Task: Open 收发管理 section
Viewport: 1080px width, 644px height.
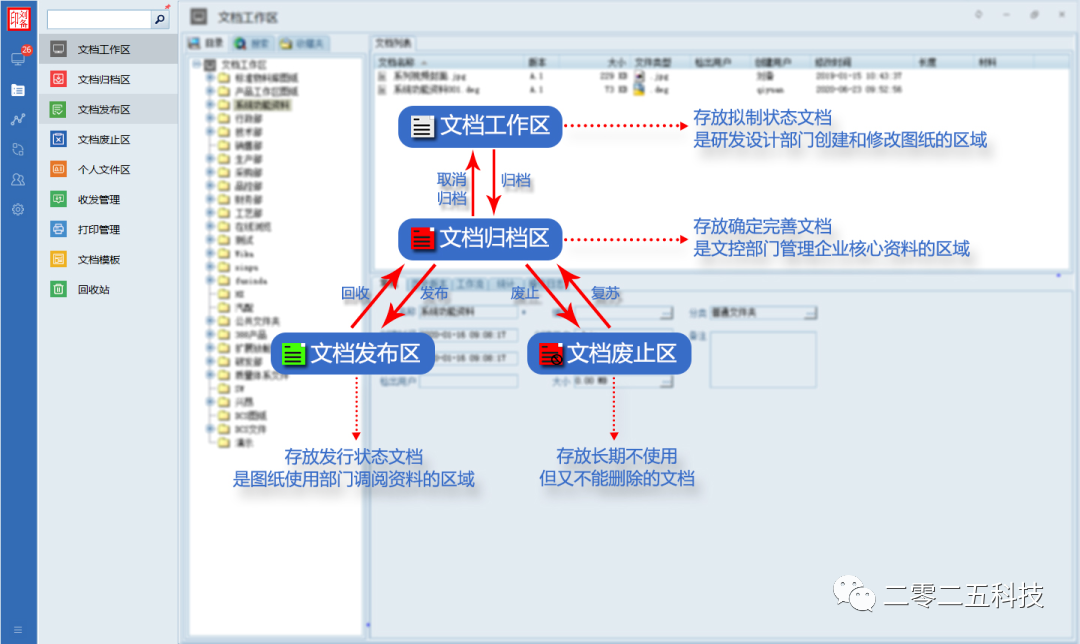Action: pos(98,199)
